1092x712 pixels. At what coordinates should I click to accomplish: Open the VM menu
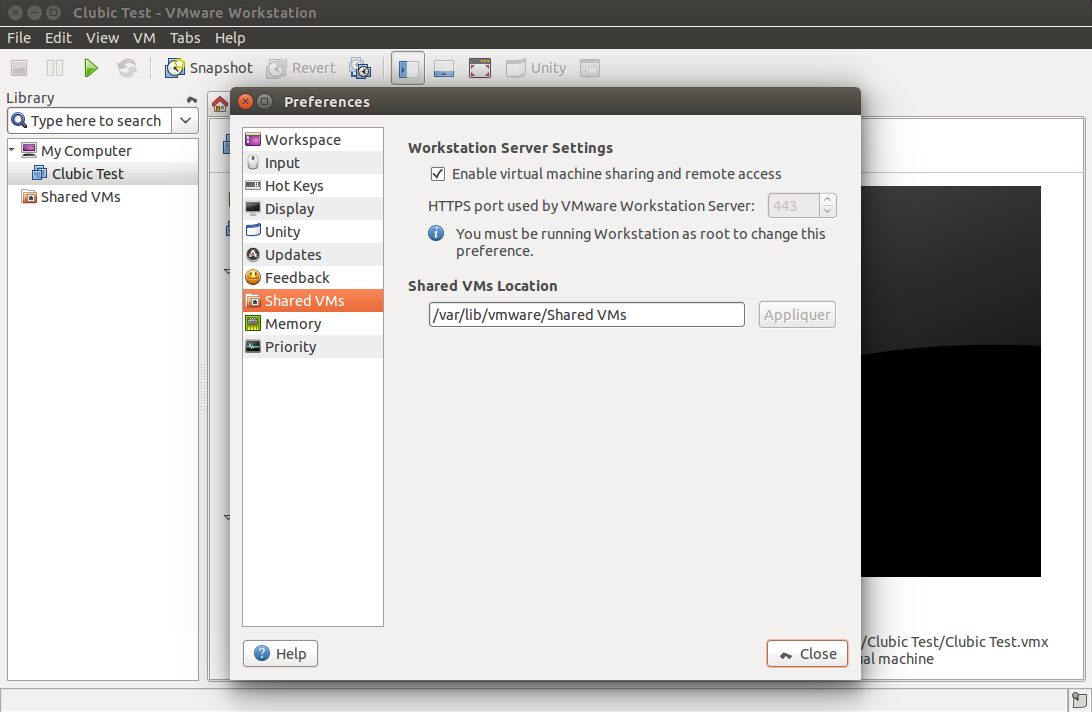click(x=144, y=37)
